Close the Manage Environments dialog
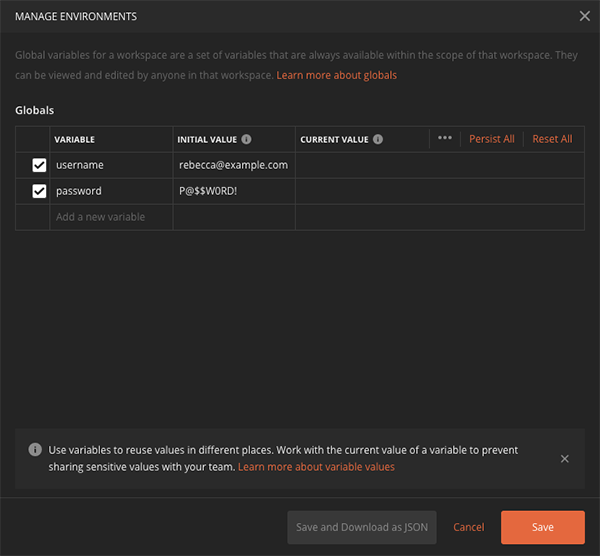 point(584,16)
